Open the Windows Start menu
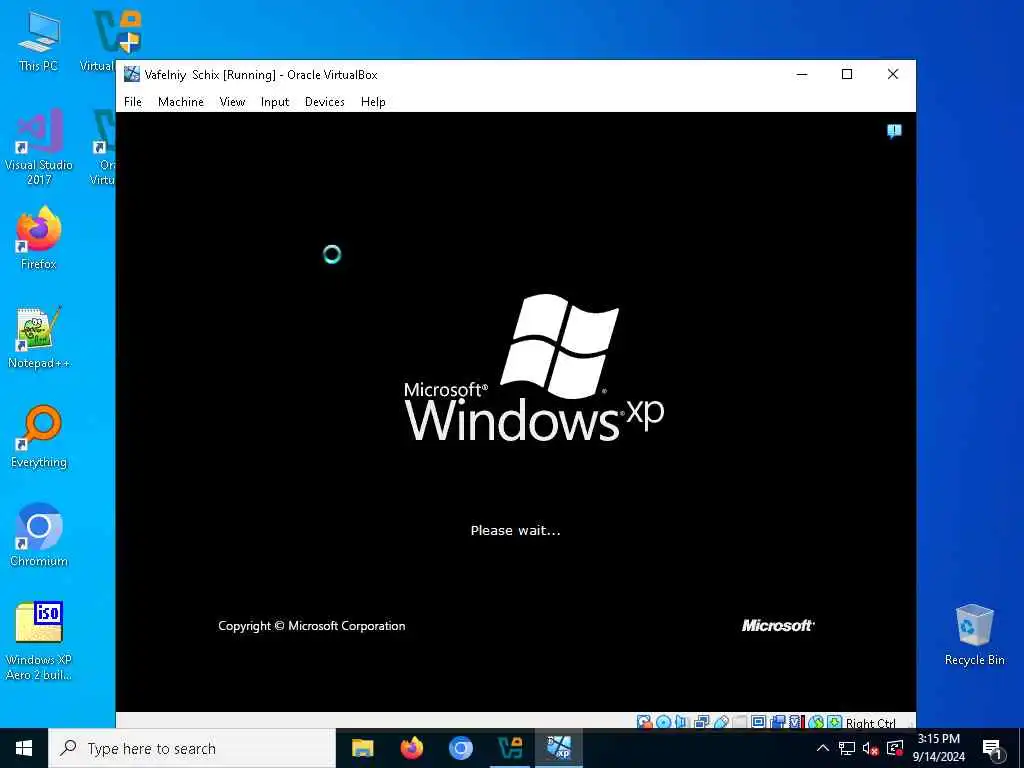Screen dimensions: 1024x768 pyautogui.click(x=24, y=748)
